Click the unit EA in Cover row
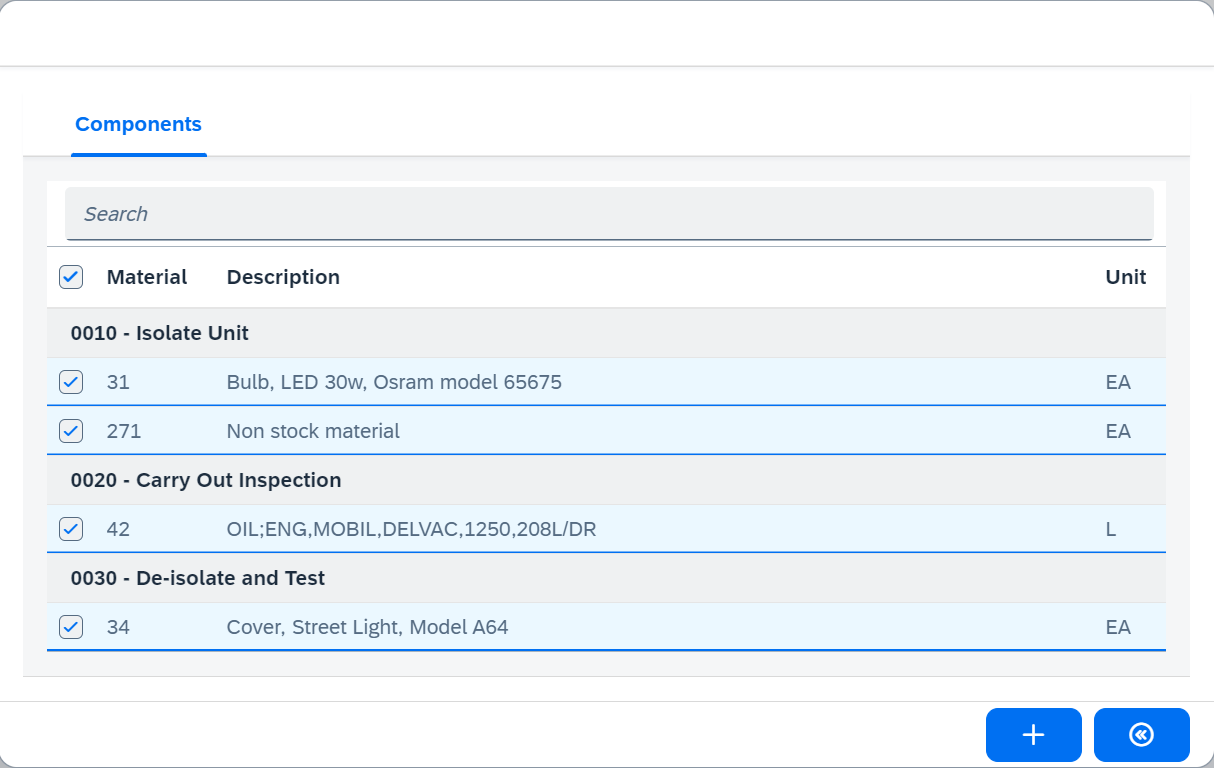 point(1118,627)
